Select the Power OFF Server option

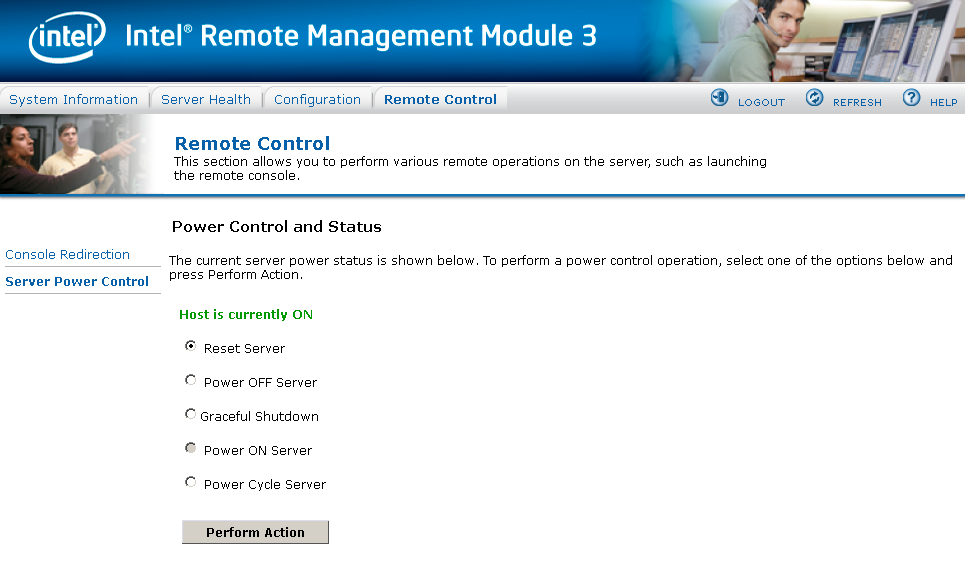click(191, 380)
